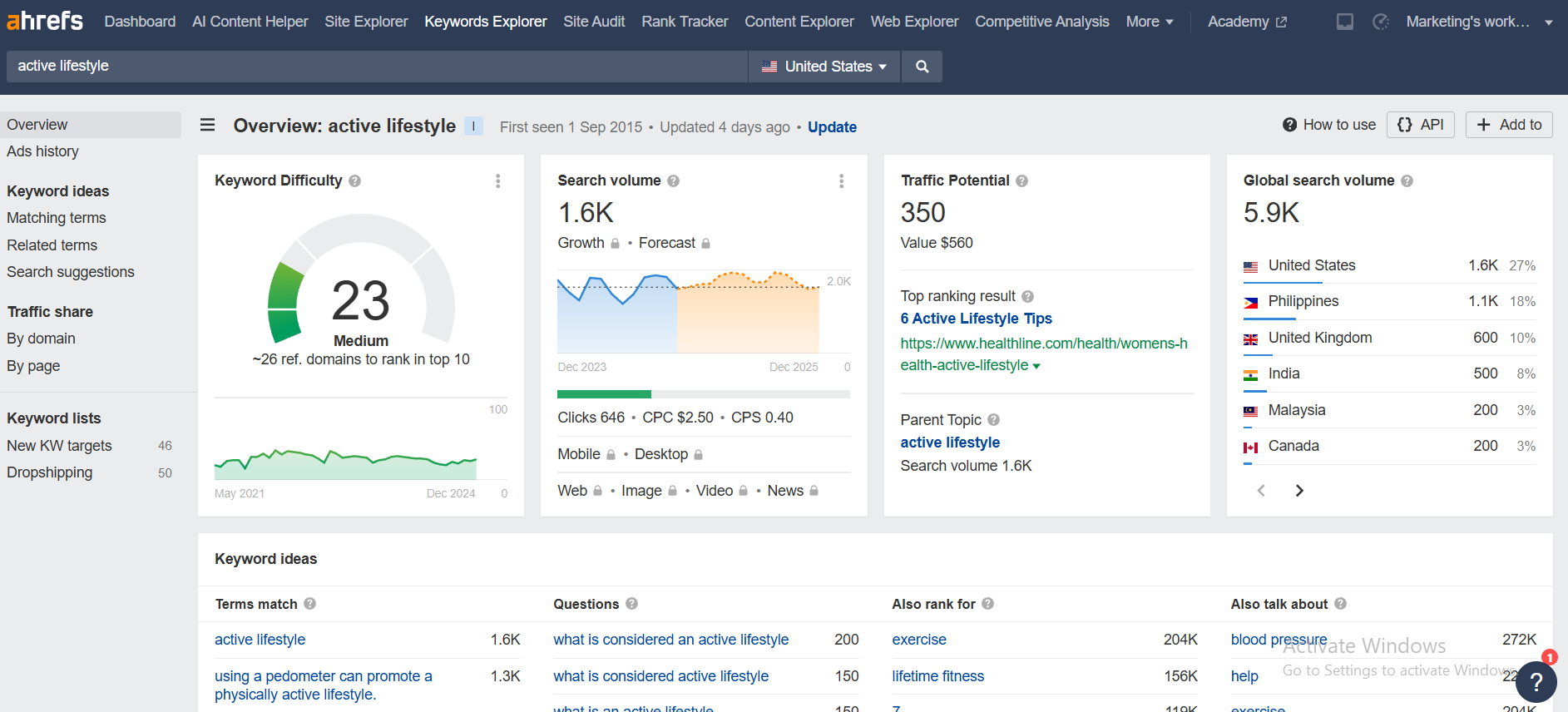This screenshot has width=1568, height=712.
Task: Select Ads history in sidebar
Action: coord(43,151)
